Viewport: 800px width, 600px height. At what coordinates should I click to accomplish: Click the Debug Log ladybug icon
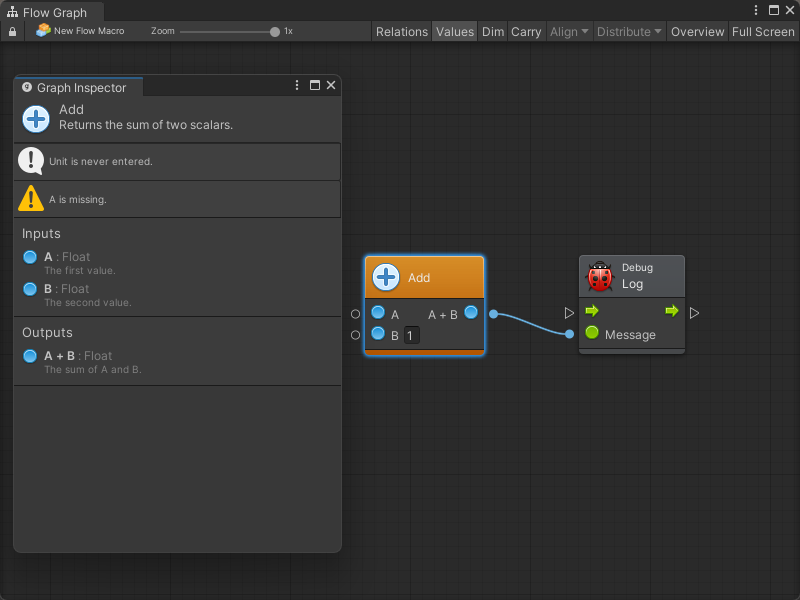[600, 276]
